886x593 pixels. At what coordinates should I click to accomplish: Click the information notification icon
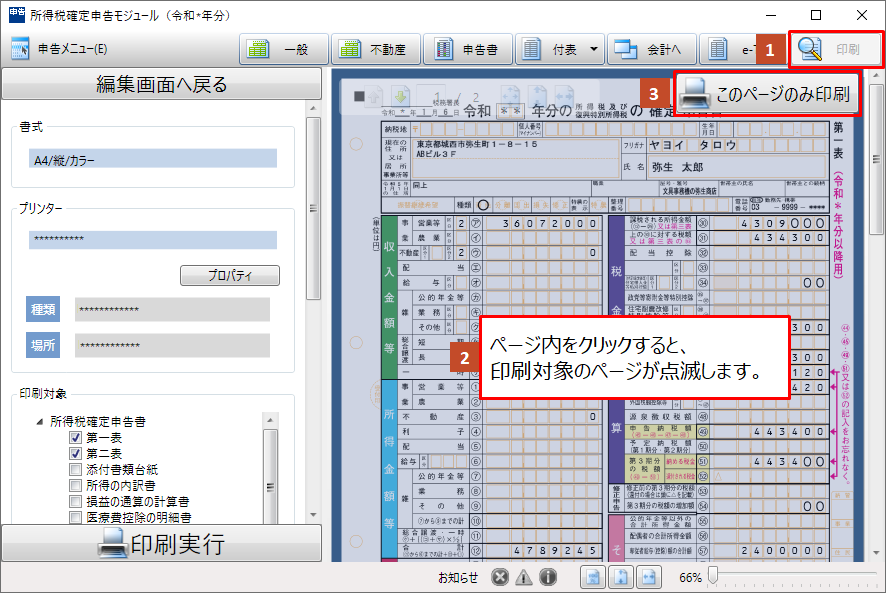[548, 577]
